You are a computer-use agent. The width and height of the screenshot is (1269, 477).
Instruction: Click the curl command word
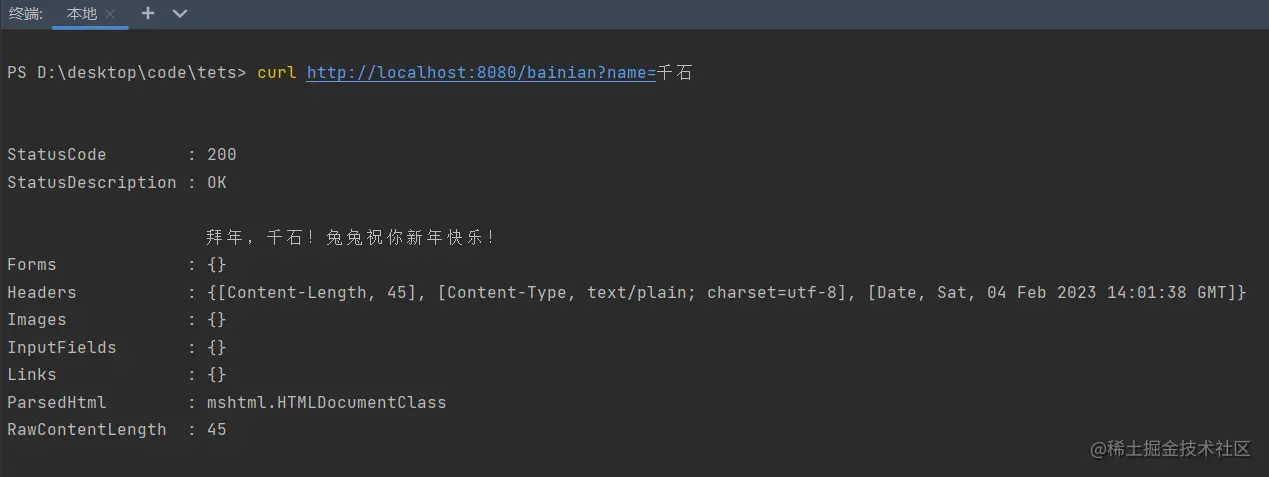pyautogui.click(x=277, y=73)
